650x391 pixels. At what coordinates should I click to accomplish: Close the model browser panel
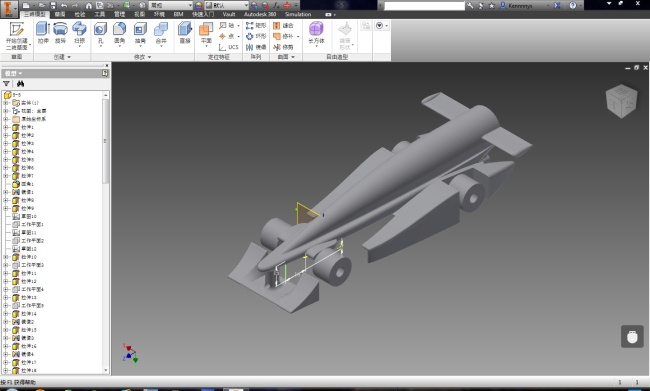coord(107,66)
